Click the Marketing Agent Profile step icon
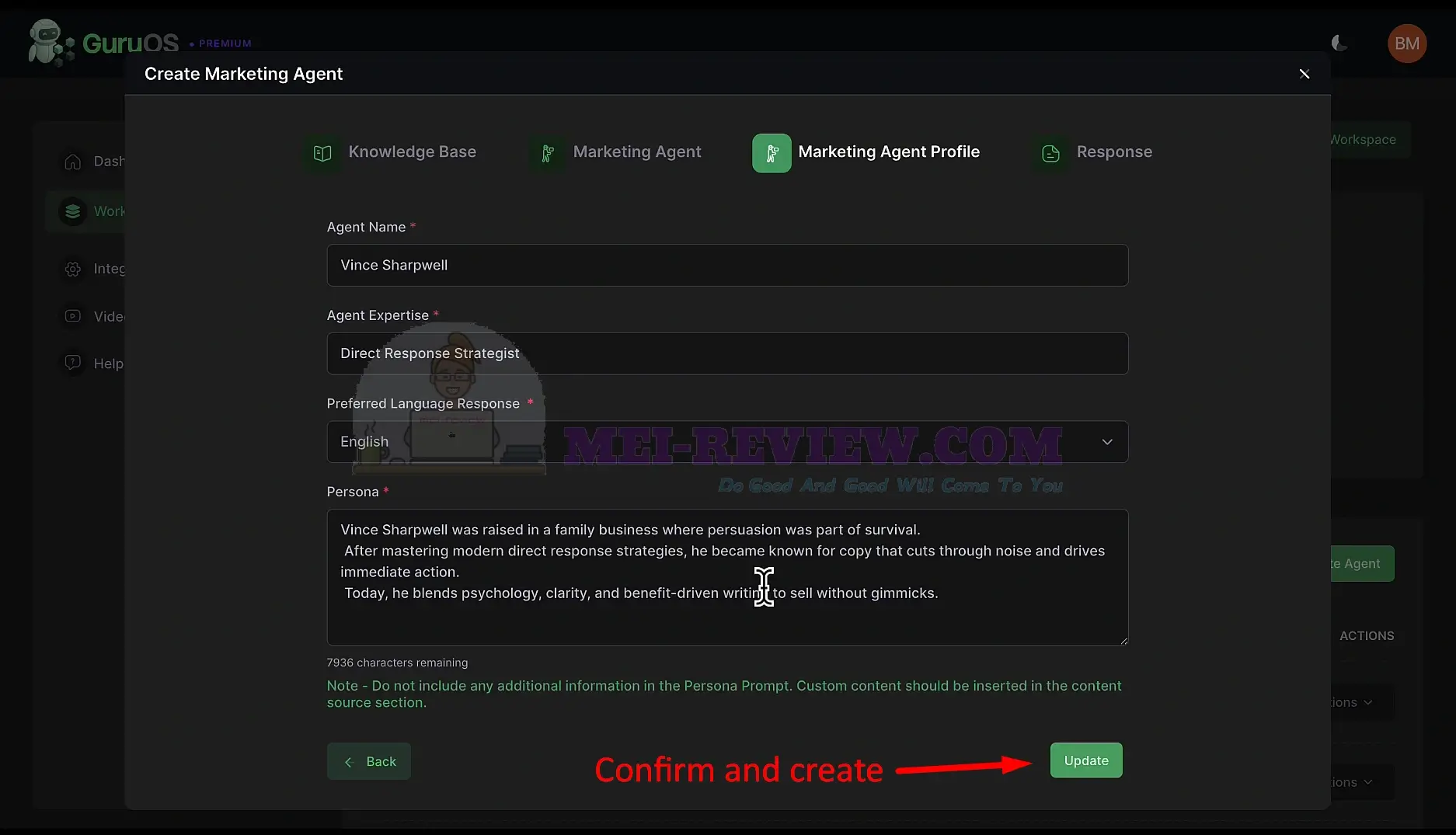Viewport: 1456px width, 835px height. pyautogui.click(x=772, y=153)
